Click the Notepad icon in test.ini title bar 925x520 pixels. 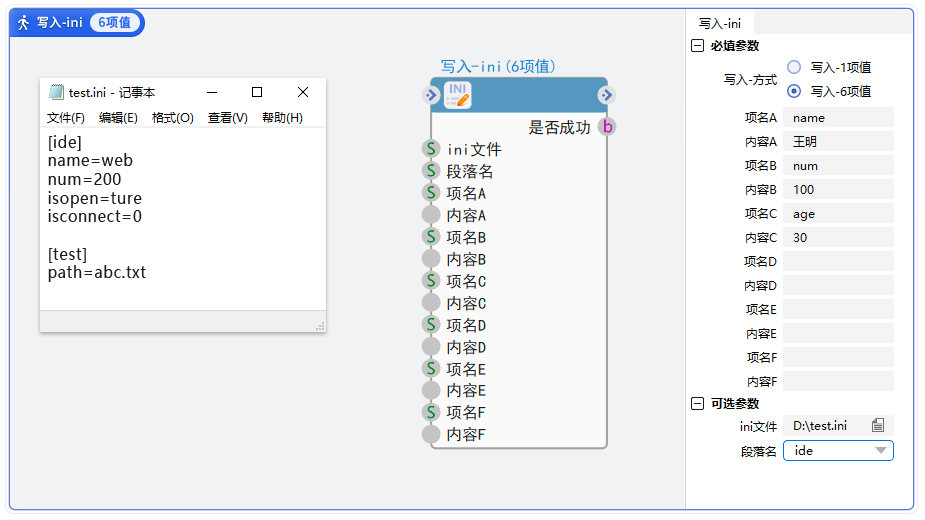coord(56,91)
